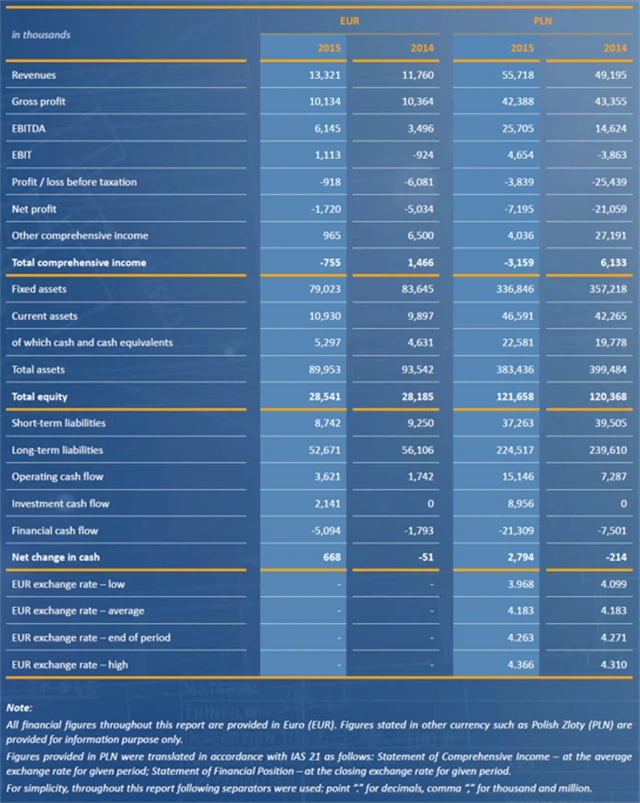The image size is (640, 803).
Task: Select the EBIT row label
Action: pos(21,156)
